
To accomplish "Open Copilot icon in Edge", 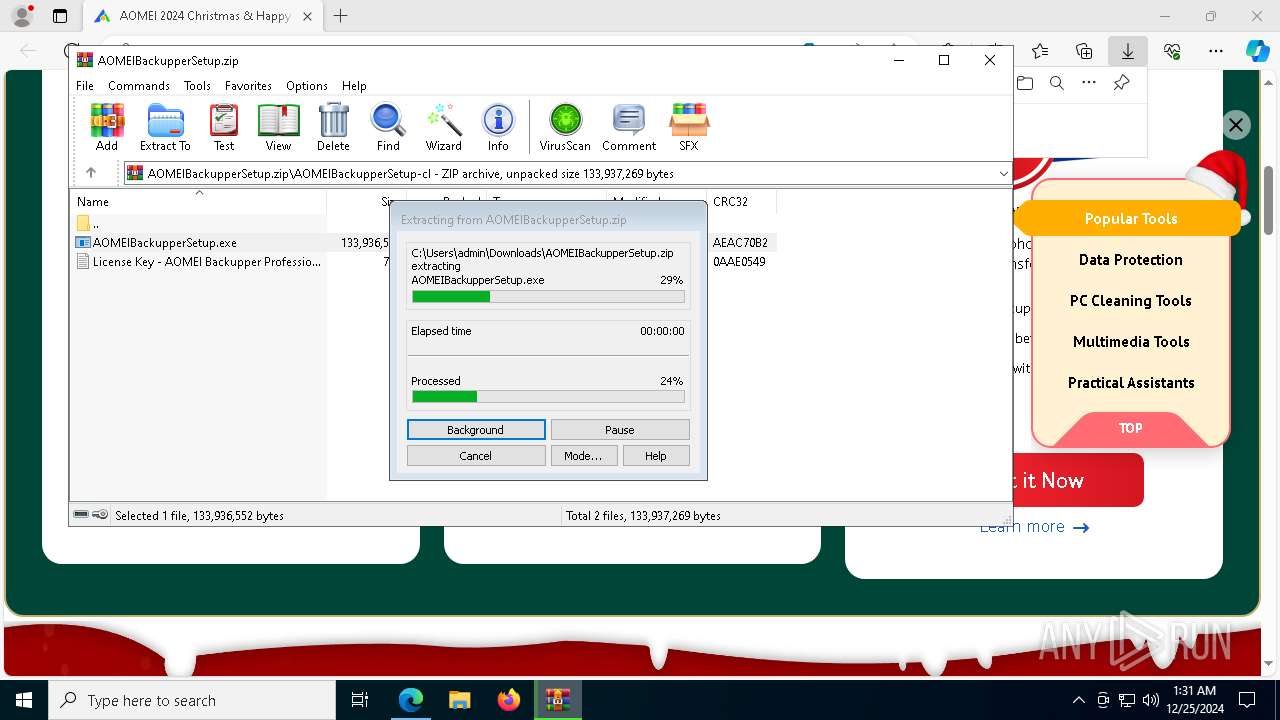I will click(1258, 51).
